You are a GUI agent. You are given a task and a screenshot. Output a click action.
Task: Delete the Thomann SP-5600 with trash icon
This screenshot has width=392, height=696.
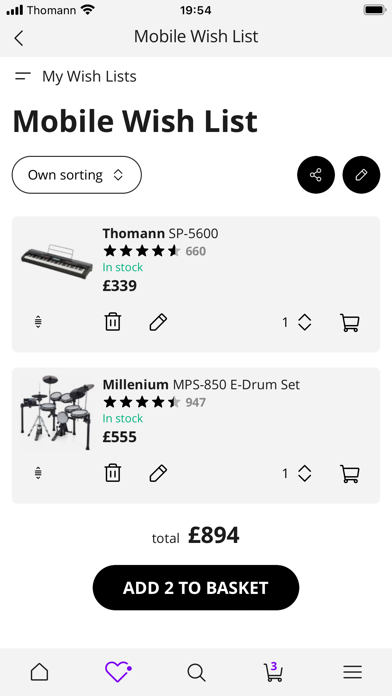(x=113, y=322)
